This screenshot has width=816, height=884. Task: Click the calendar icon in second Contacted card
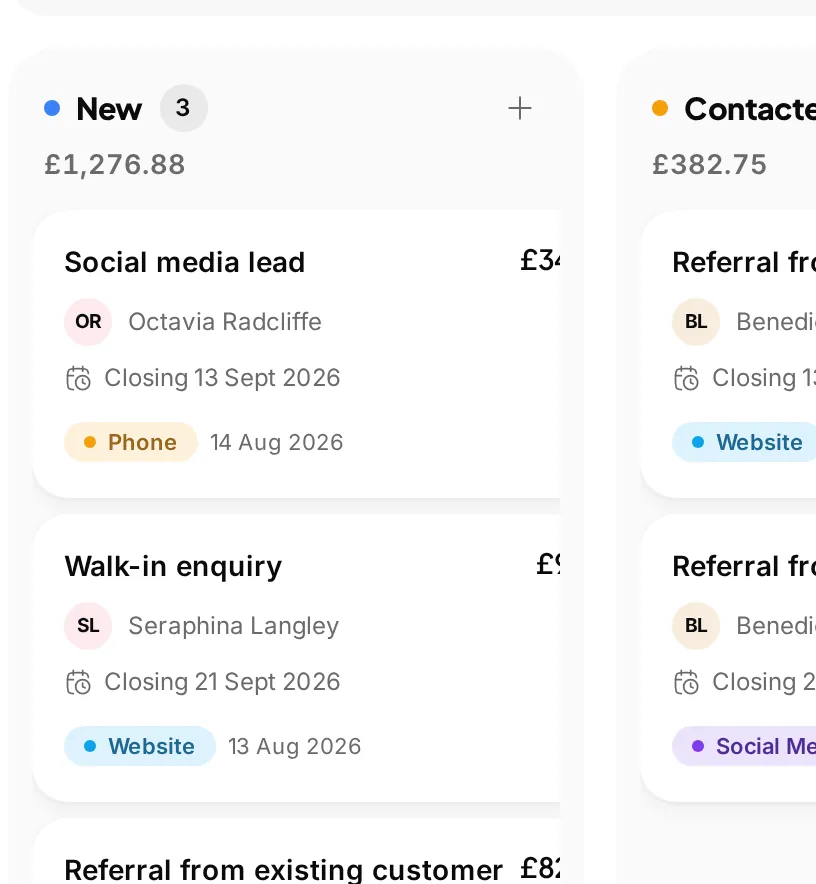[686, 682]
